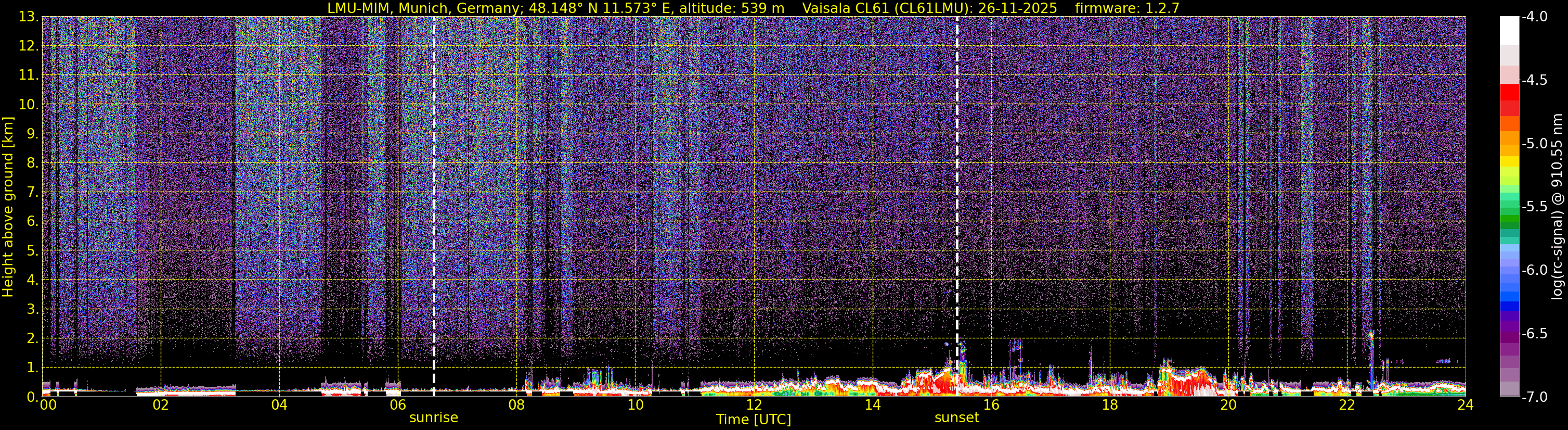
Task: Click the 08 tick label on the time axis
Action: tap(516, 405)
